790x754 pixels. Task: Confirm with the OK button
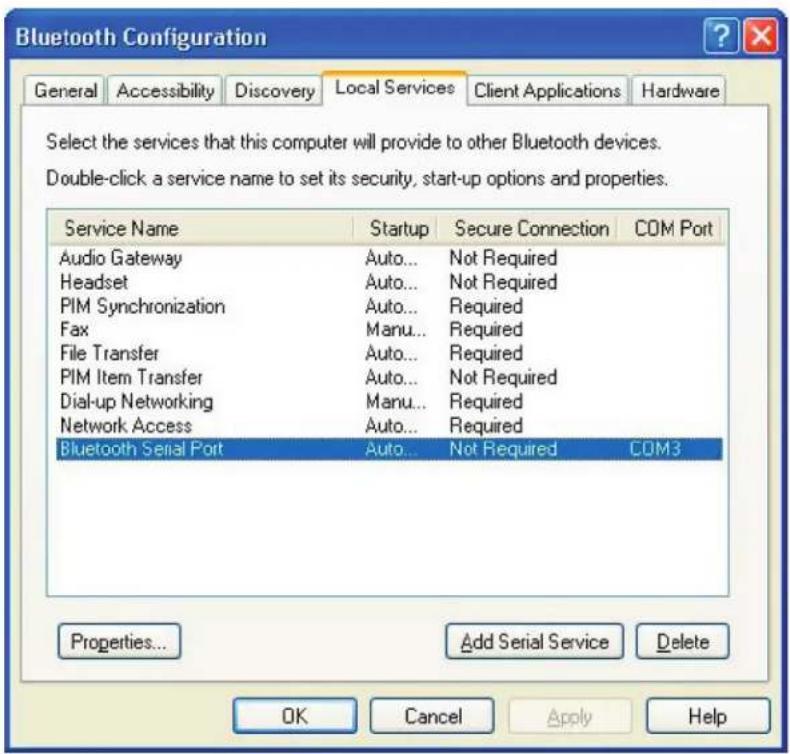[x=295, y=716]
